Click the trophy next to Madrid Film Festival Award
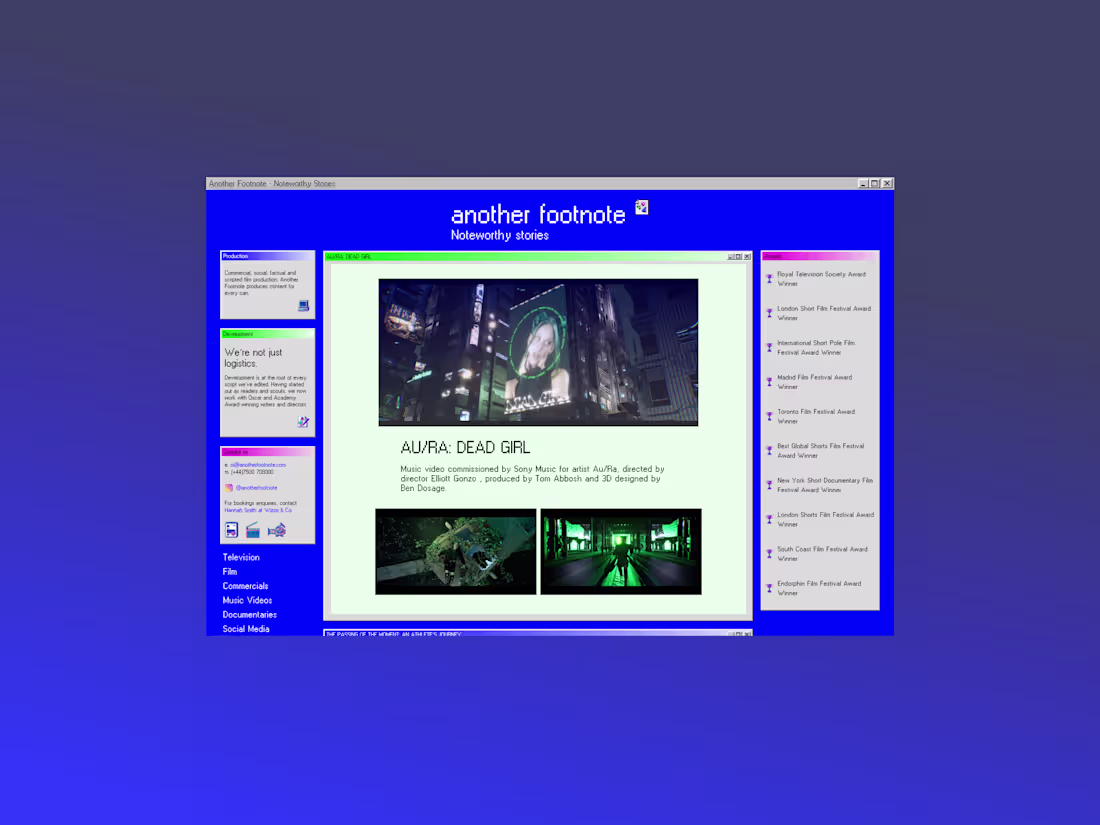The image size is (1100, 825). 770,382
